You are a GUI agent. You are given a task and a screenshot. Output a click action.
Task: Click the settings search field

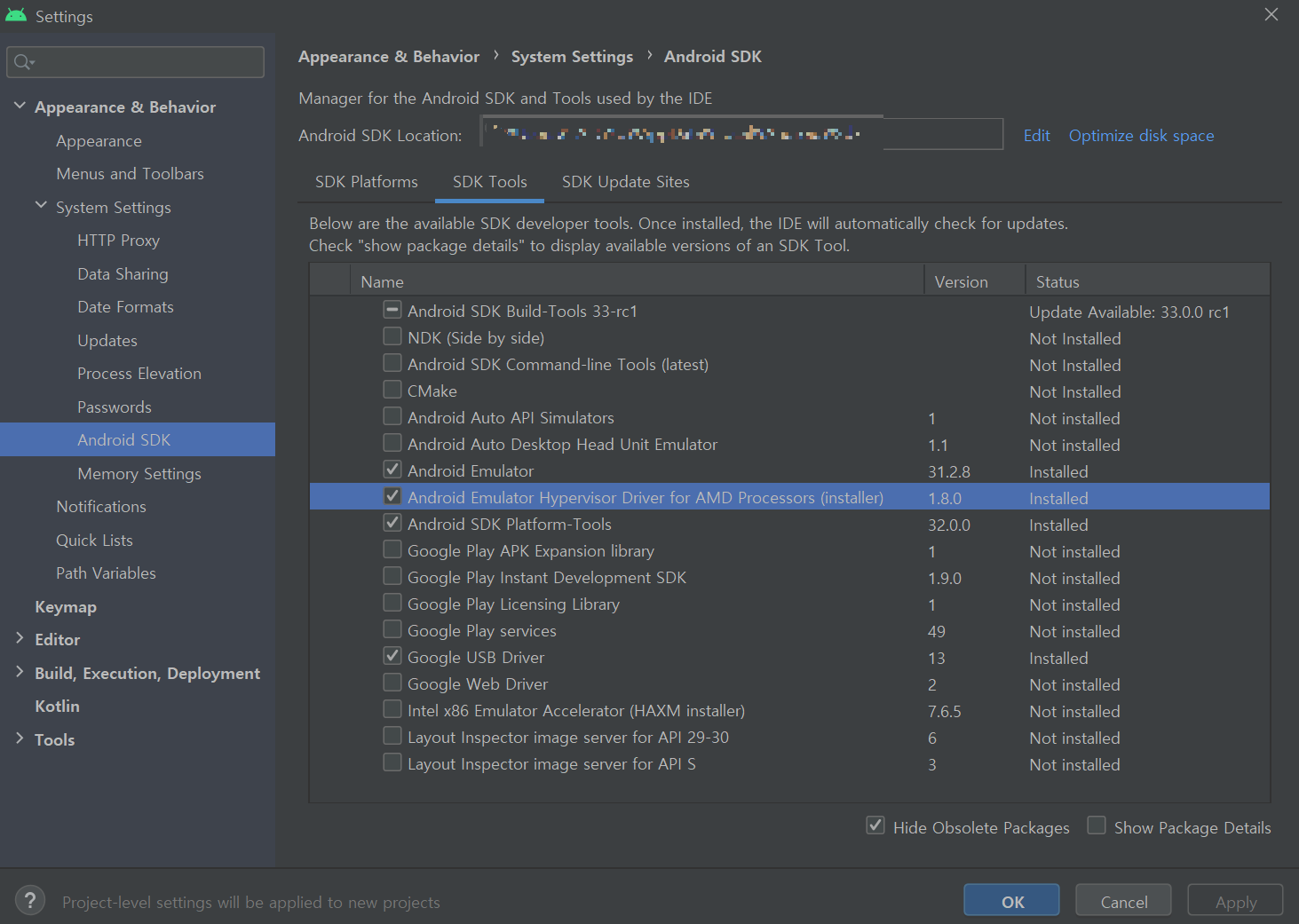(x=135, y=62)
